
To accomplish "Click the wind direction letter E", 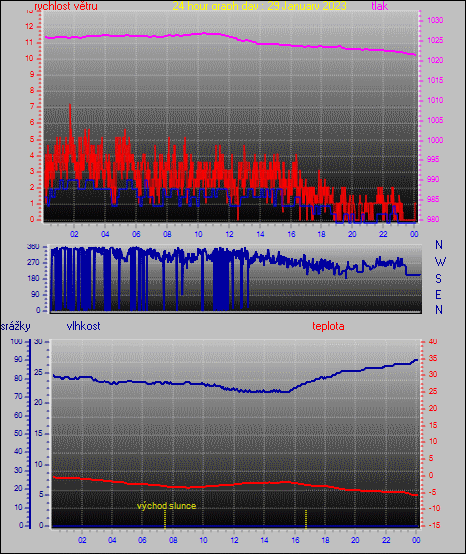I will click(x=438, y=294).
